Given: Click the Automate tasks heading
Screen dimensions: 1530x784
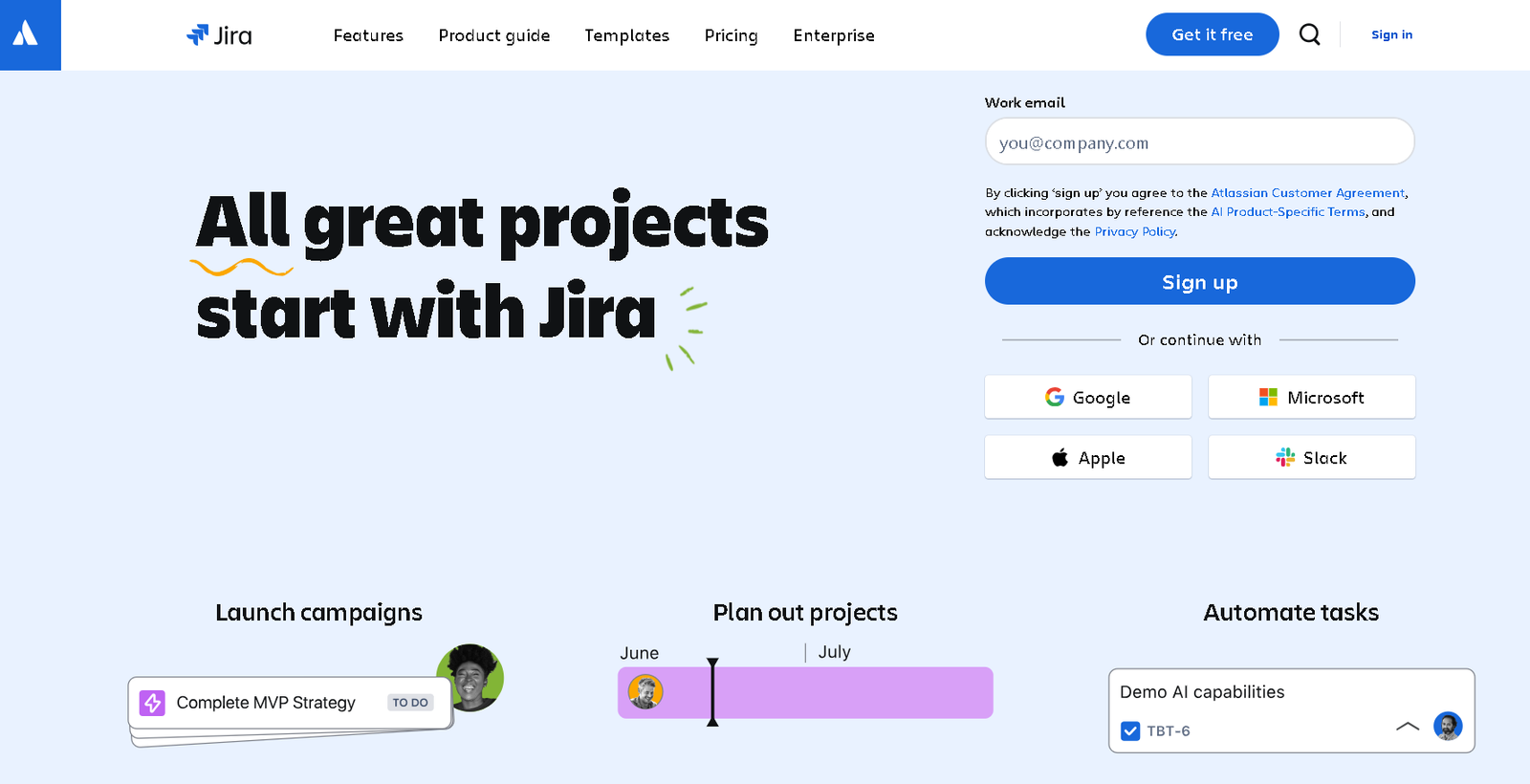Looking at the screenshot, I should pyautogui.click(x=1291, y=613).
